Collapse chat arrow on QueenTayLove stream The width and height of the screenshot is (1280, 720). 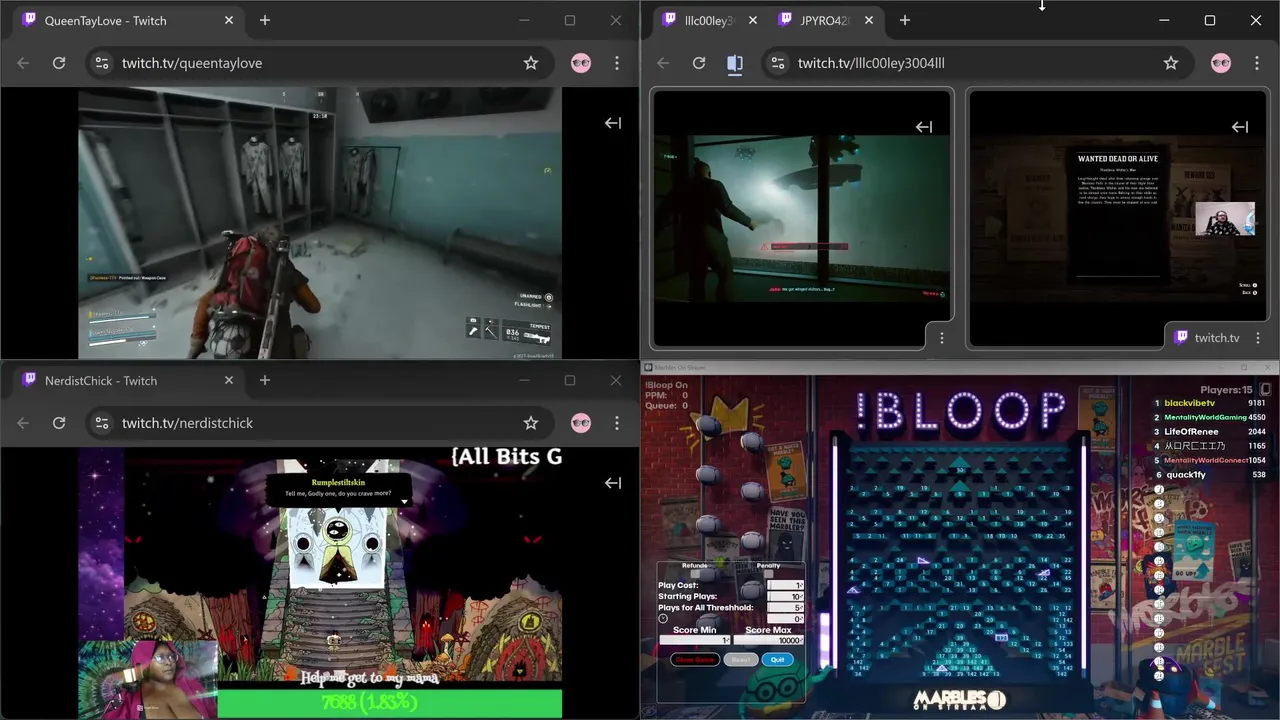pyautogui.click(x=613, y=123)
